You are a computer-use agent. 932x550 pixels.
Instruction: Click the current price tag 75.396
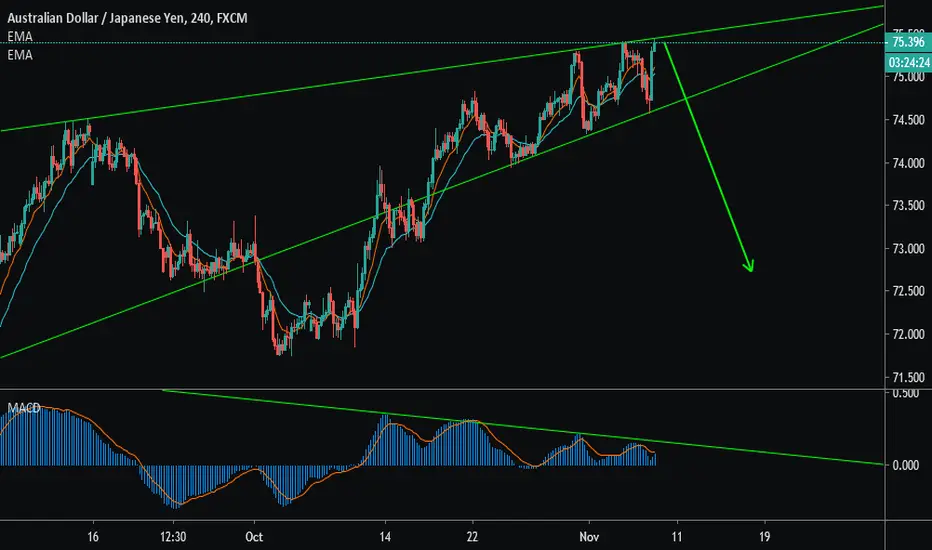(x=908, y=42)
